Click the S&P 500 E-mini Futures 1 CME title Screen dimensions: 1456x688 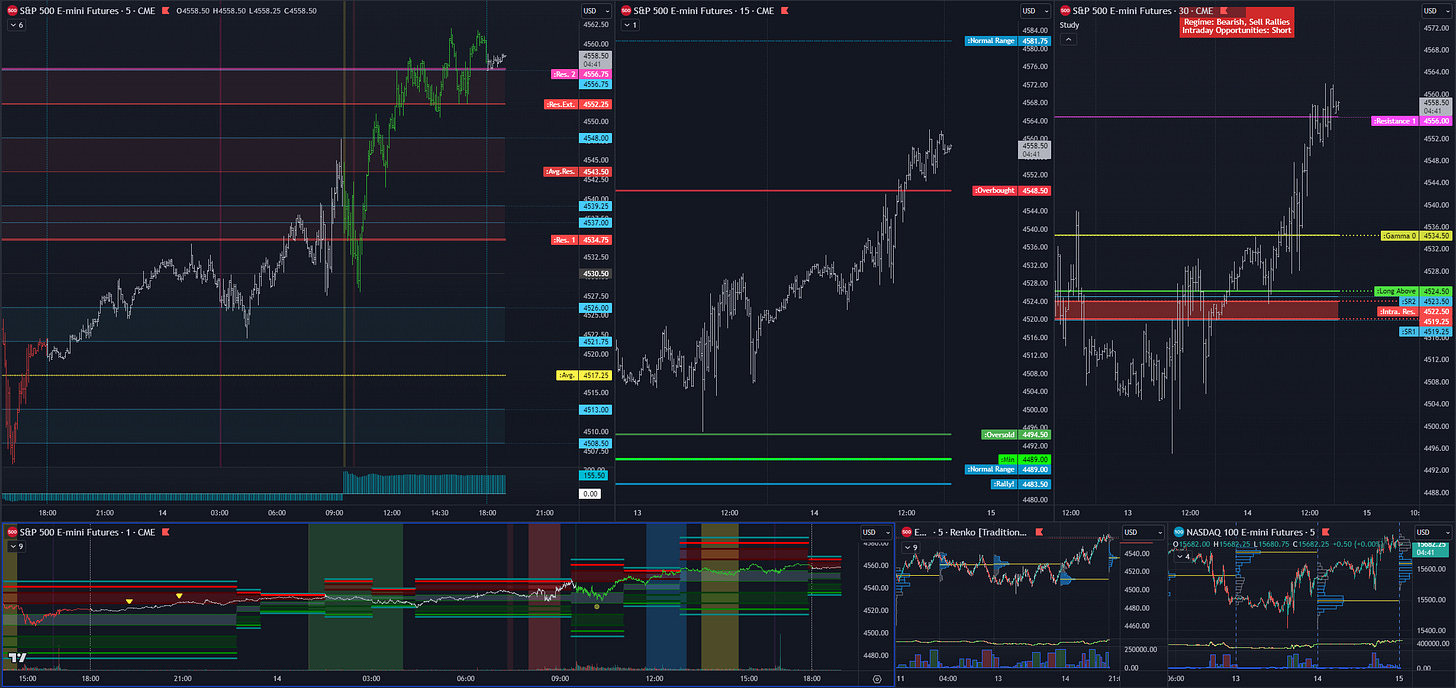point(85,532)
